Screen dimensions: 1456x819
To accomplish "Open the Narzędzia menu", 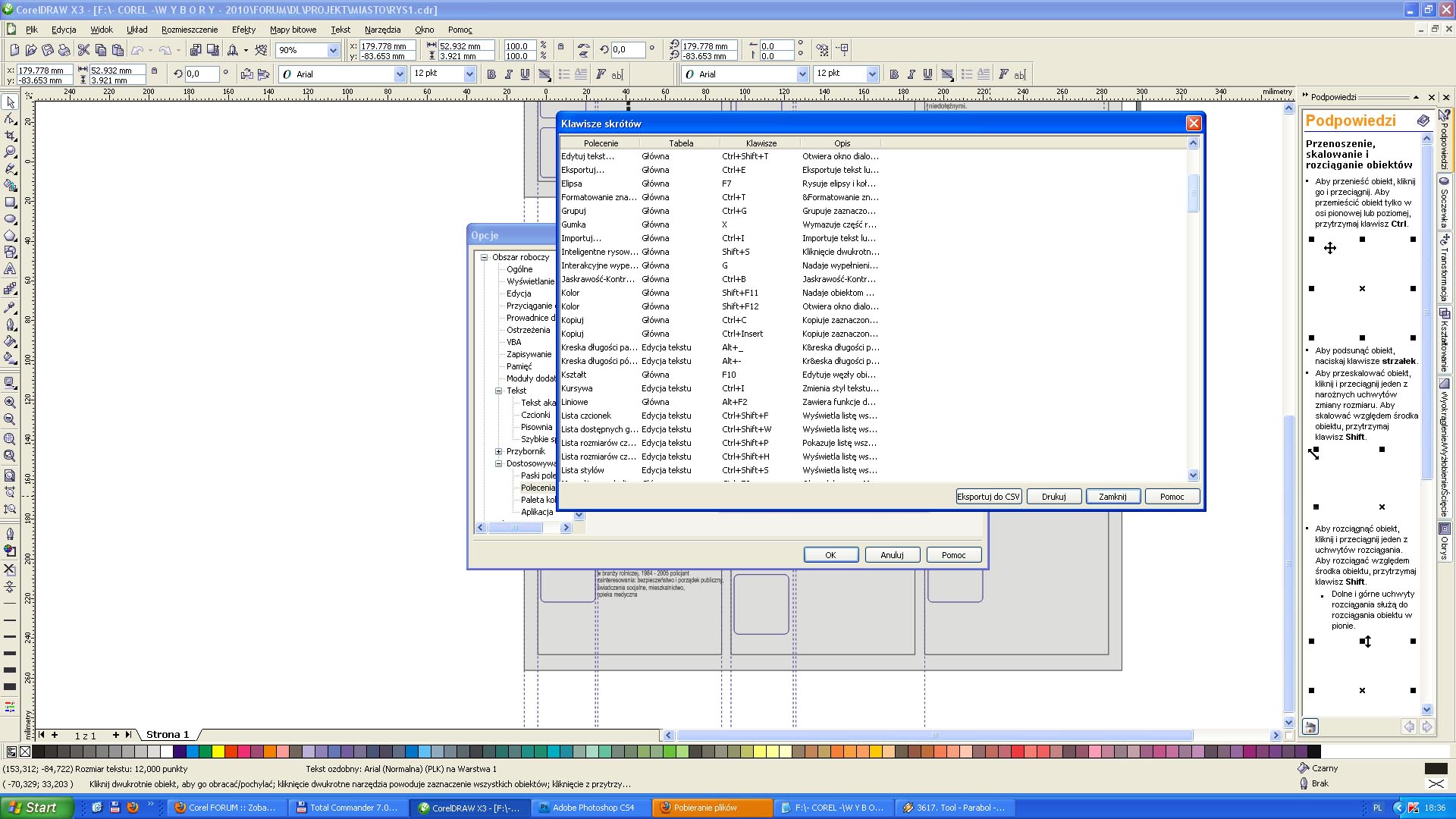I will coord(382,30).
